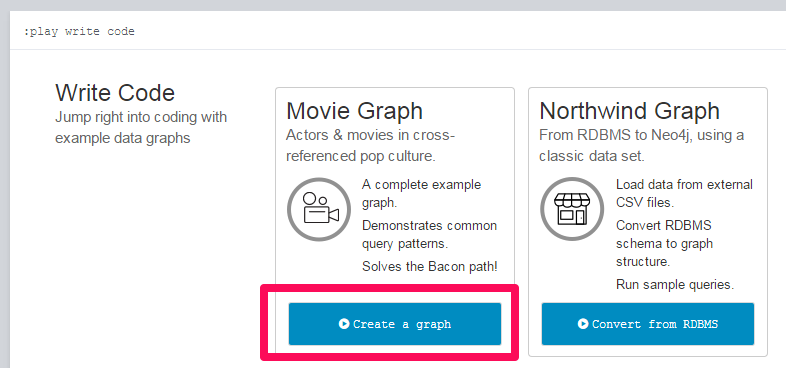786x368 pixels.
Task: Click the play icon beside Create a graph
Action: click(344, 324)
